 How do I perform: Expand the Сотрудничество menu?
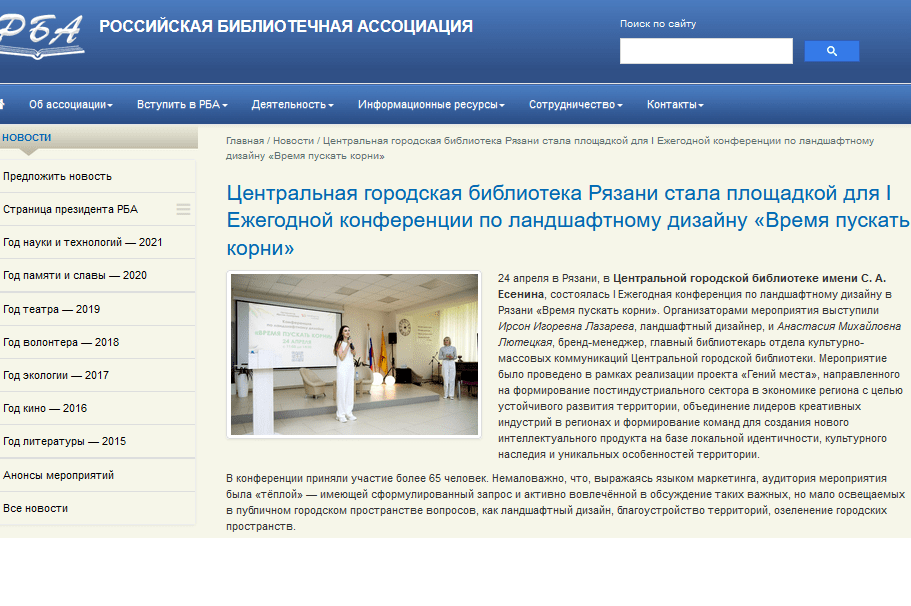pos(576,105)
